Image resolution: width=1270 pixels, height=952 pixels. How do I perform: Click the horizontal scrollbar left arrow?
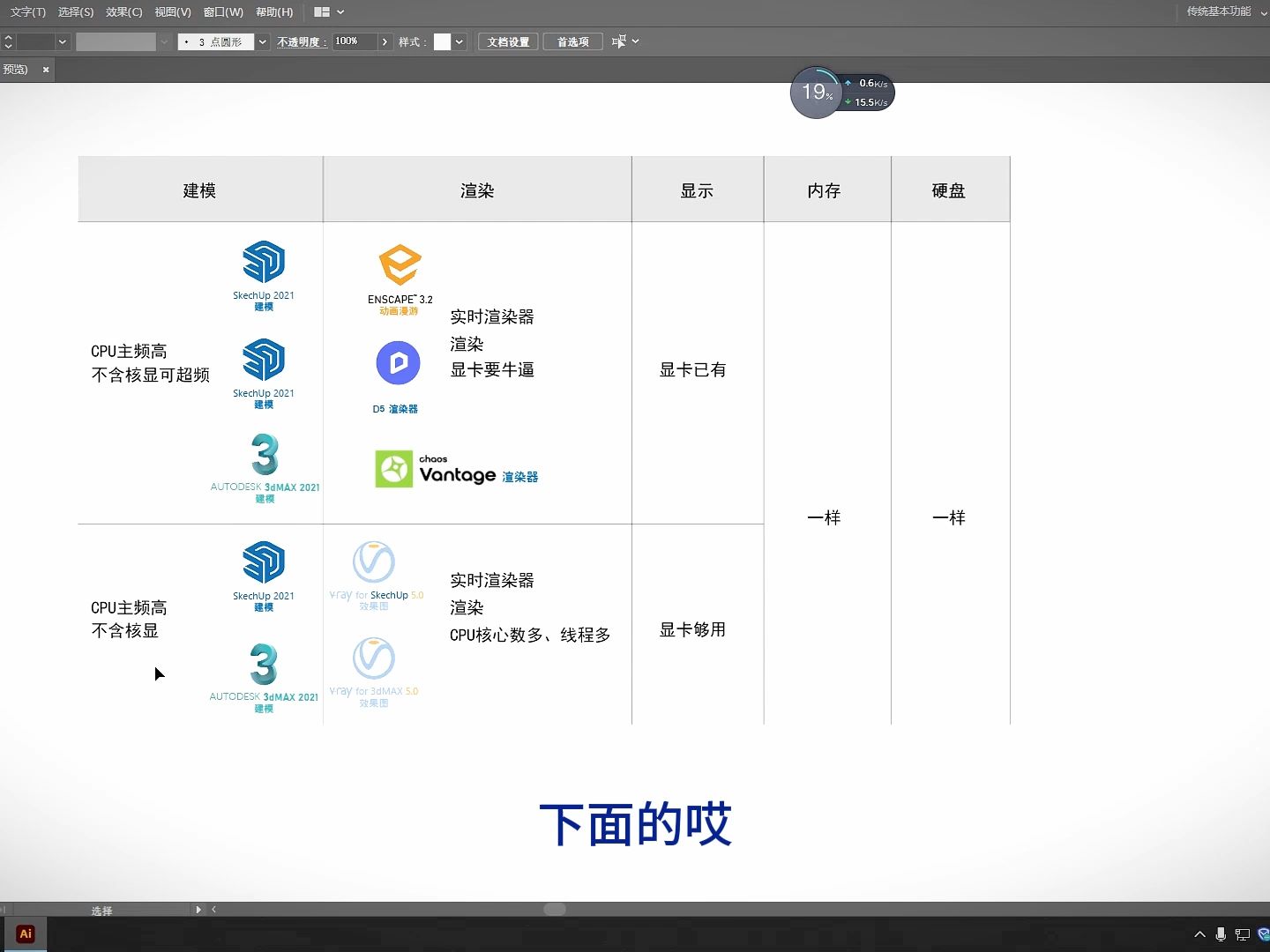pyautogui.click(x=213, y=909)
